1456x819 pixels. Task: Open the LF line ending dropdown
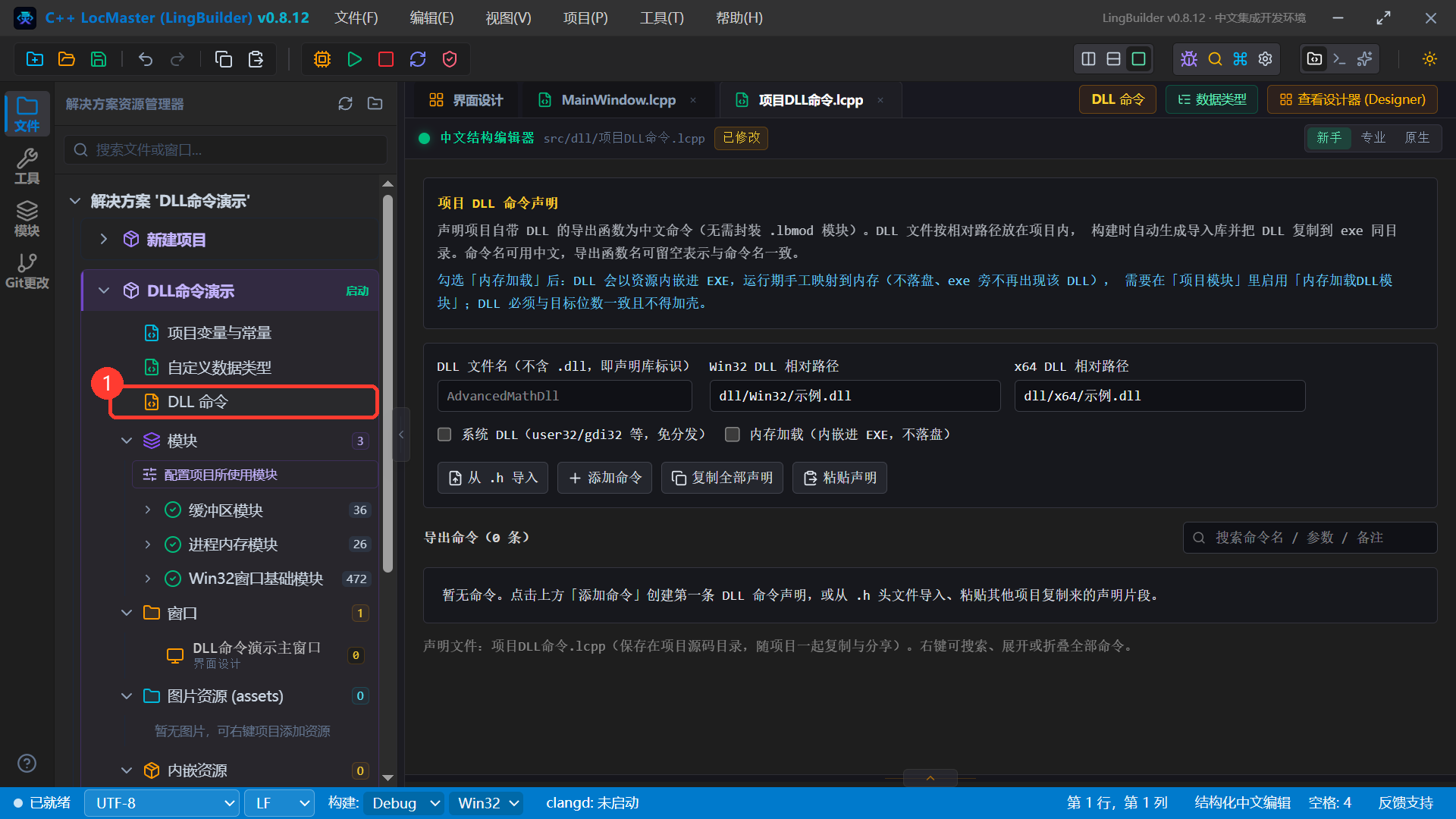(279, 803)
